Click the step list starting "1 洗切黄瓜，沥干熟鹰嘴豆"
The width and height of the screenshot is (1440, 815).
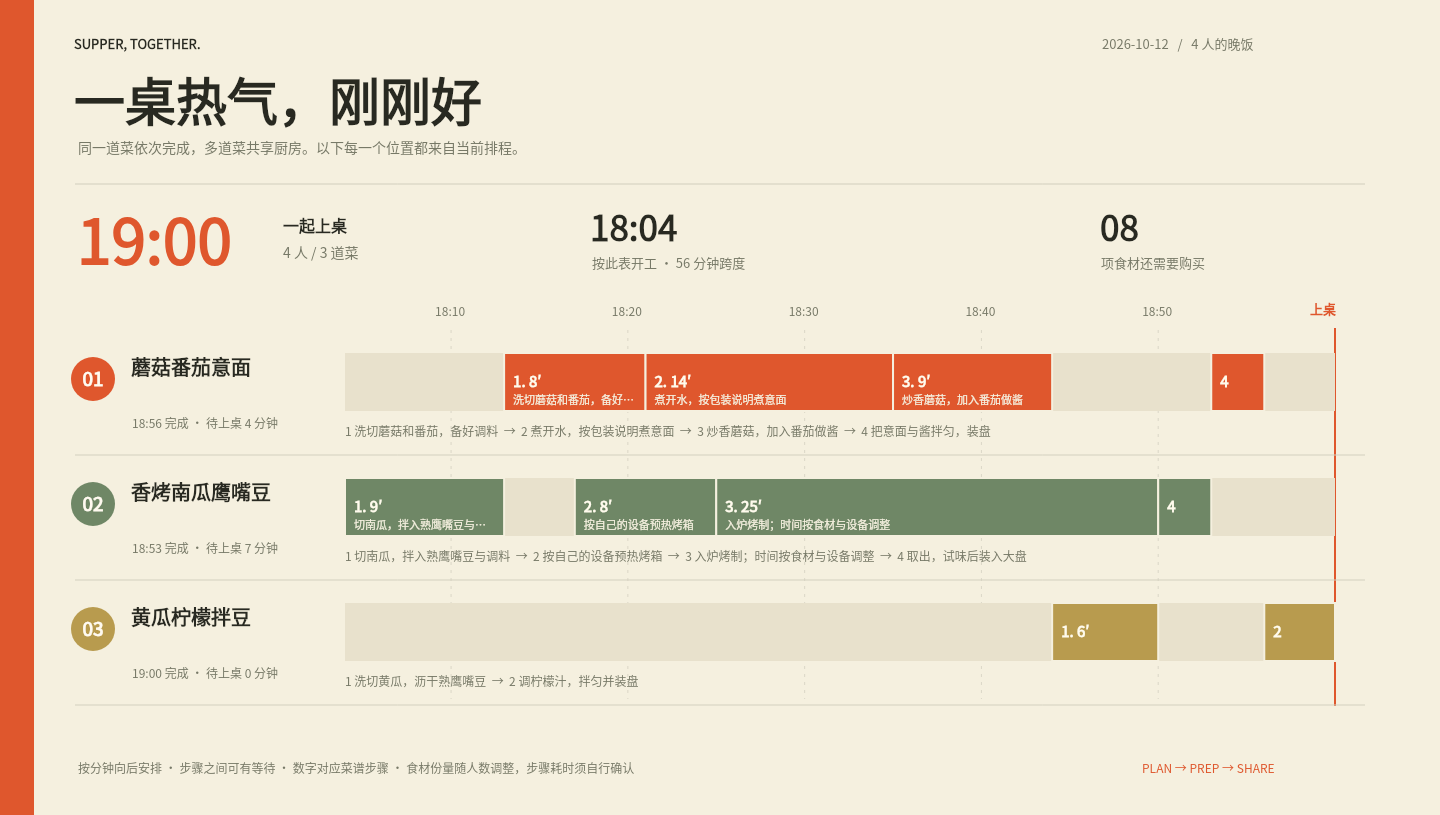point(492,681)
